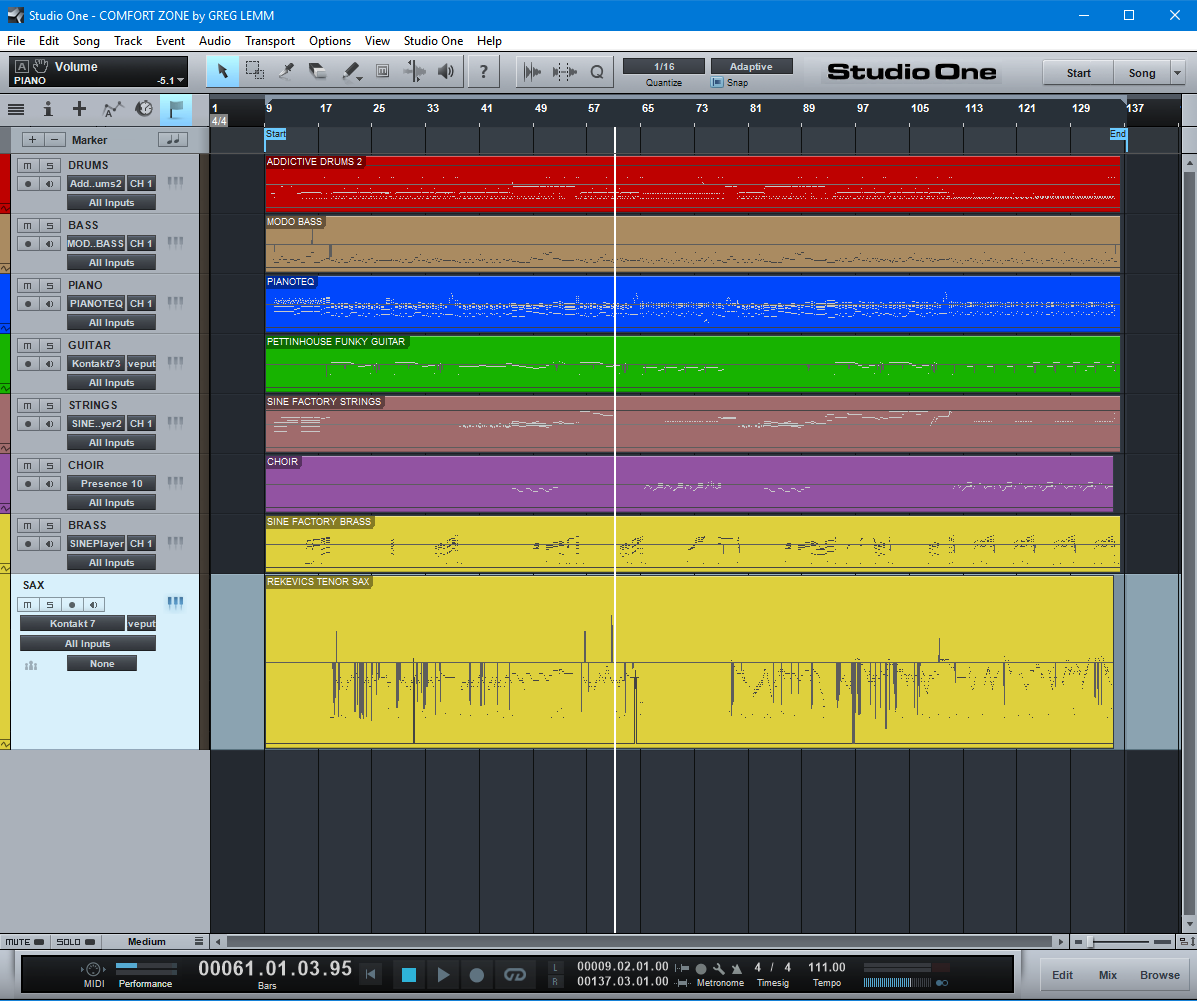The width and height of the screenshot is (1197, 1001).
Task: Open the SAX None automation dropdown
Action: coord(102,664)
